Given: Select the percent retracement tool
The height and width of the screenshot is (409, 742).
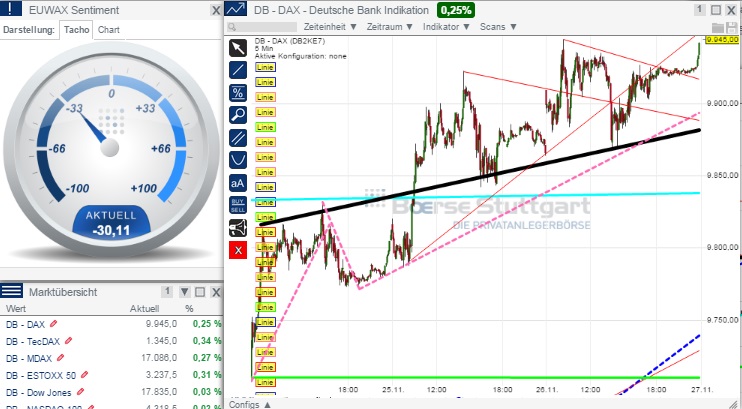Looking at the screenshot, I should click(x=238, y=93).
